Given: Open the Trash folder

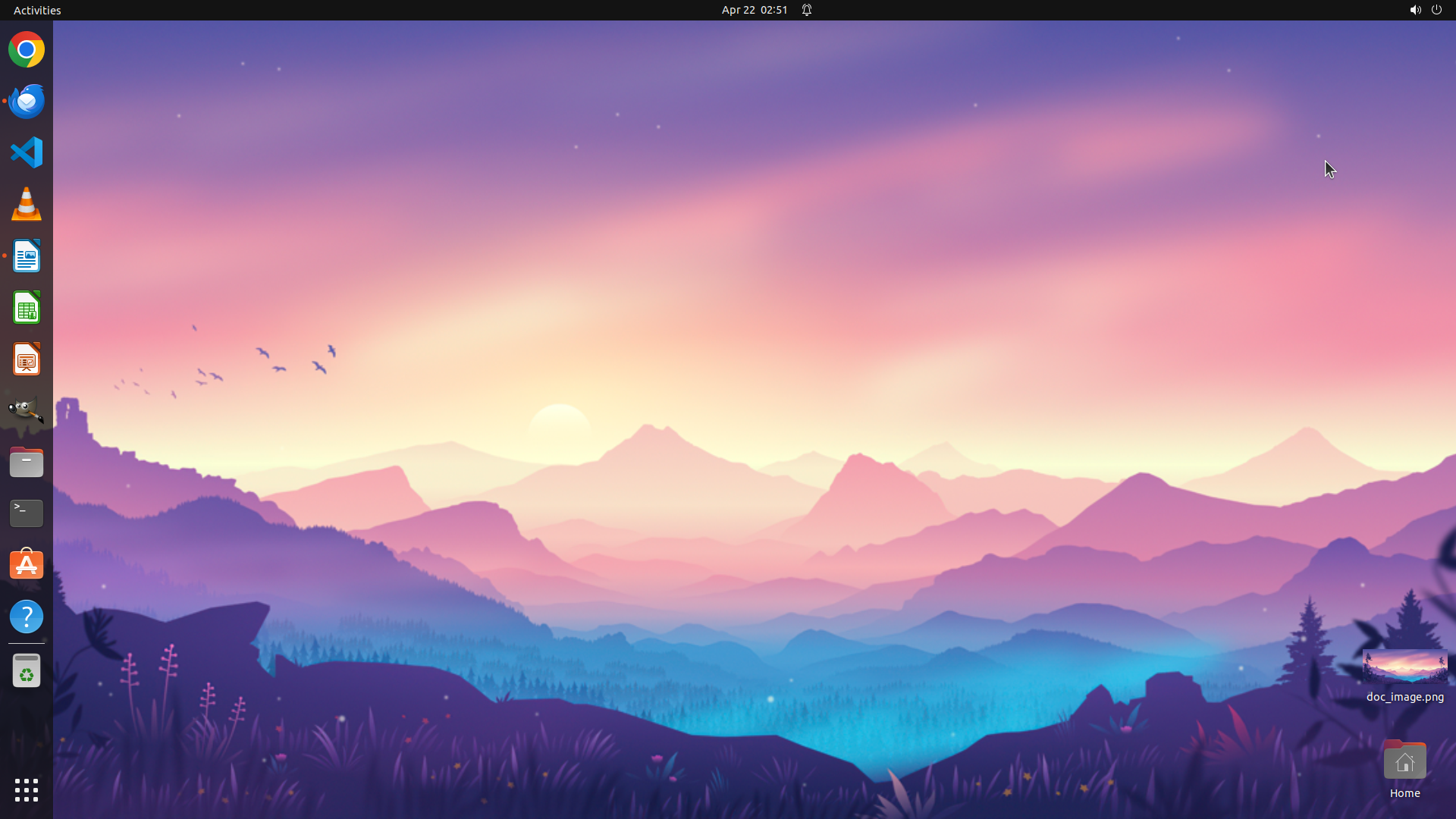Looking at the screenshot, I should (x=27, y=671).
